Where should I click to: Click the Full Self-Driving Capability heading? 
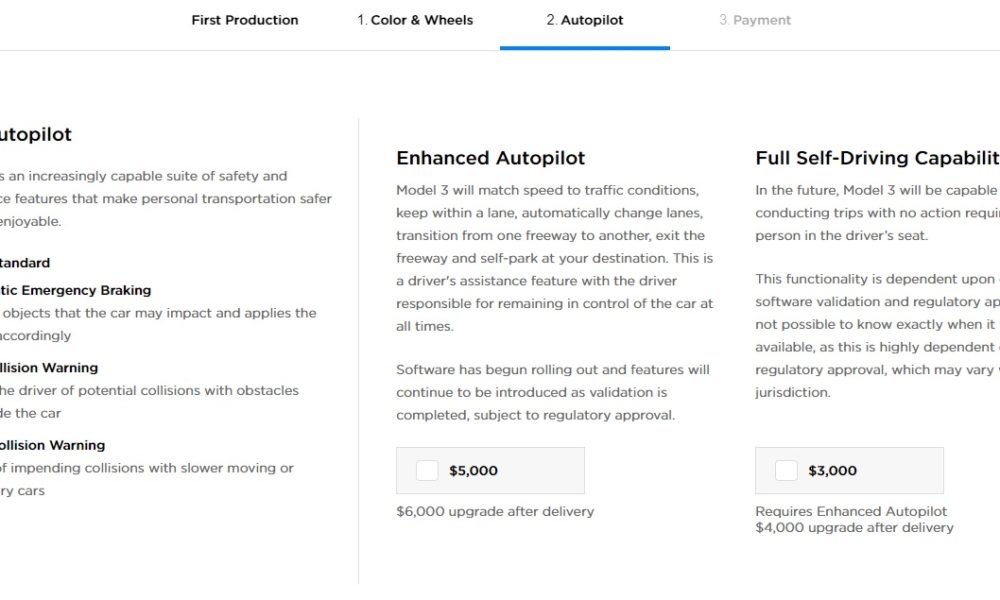(878, 158)
